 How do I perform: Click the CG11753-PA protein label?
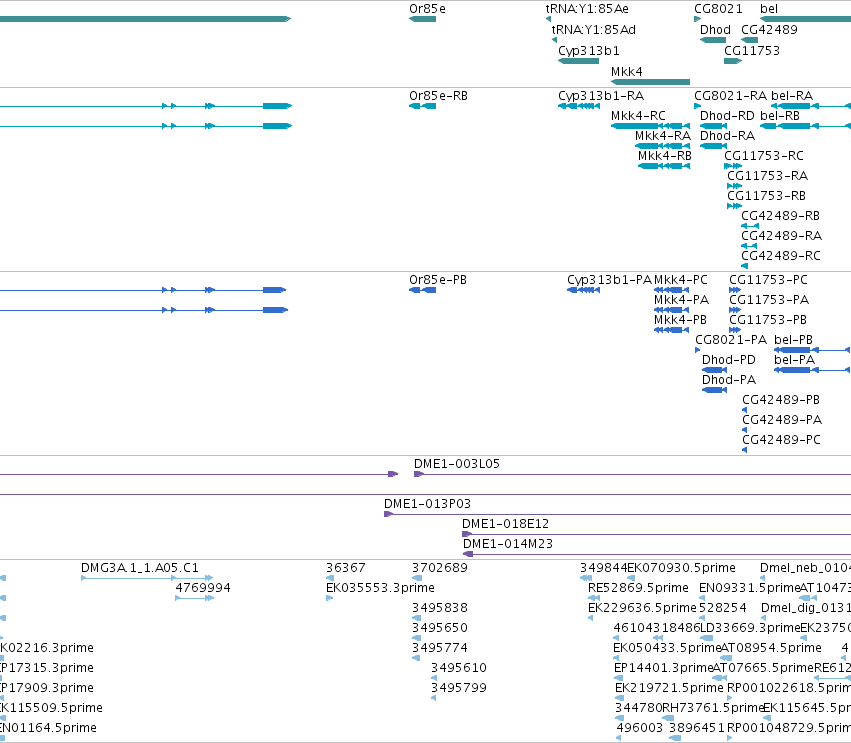pos(769,301)
